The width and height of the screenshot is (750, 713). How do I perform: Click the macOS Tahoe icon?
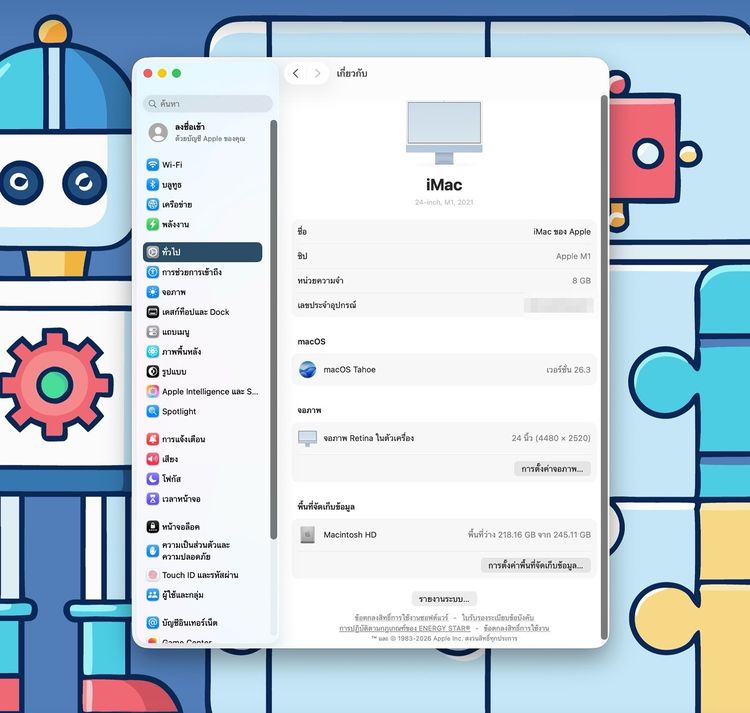pyautogui.click(x=308, y=370)
